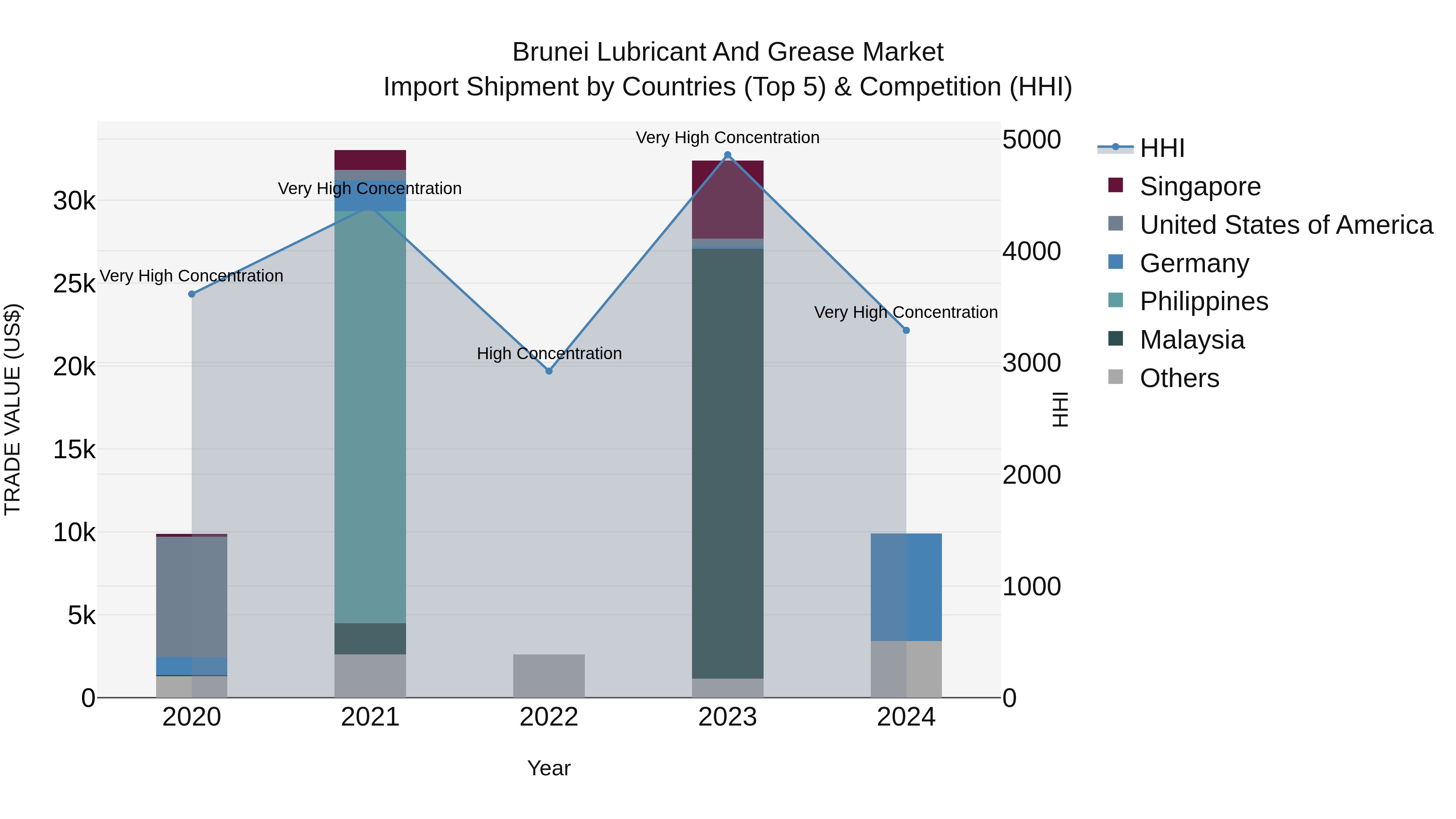Click the Malaysia dark green legend swatch
The width and height of the screenshot is (1456, 819).
click(1116, 339)
